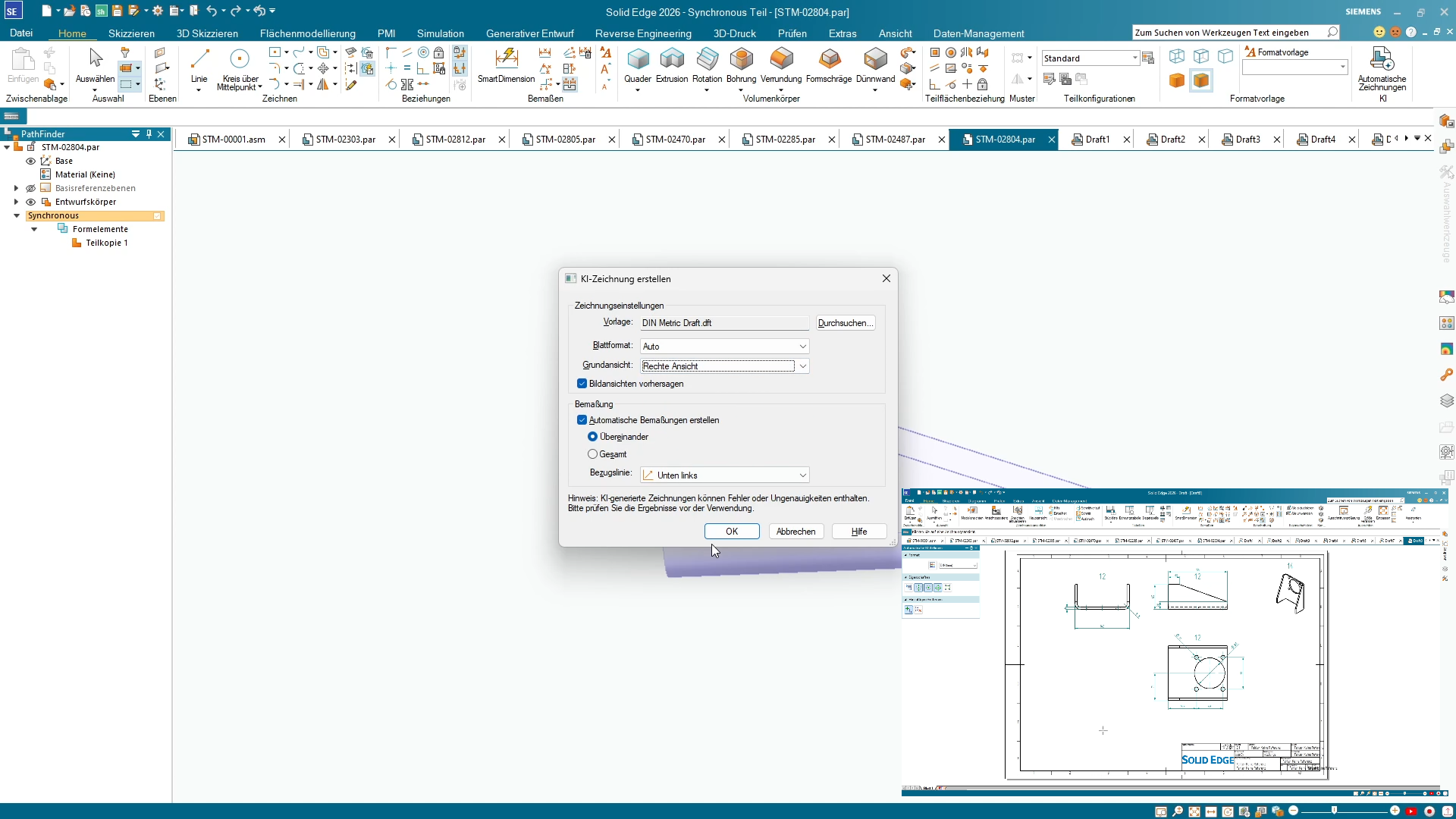Click the Dünnwand tool icon

(x=875, y=61)
